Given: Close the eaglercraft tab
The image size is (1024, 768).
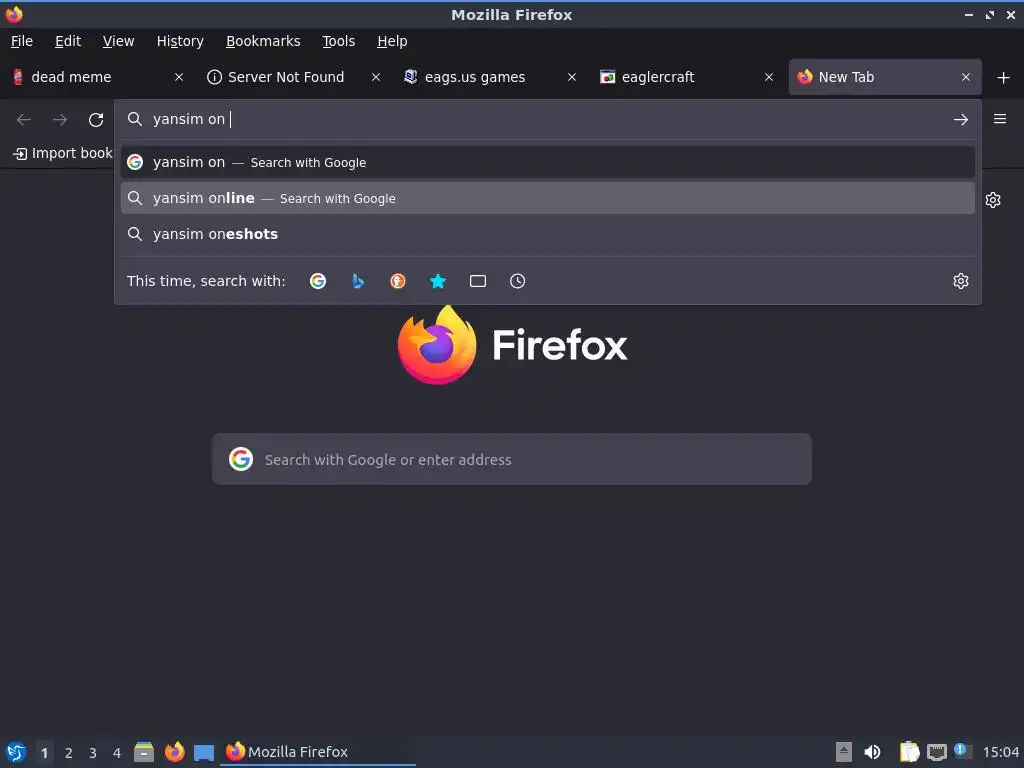Looking at the screenshot, I should tap(769, 77).
